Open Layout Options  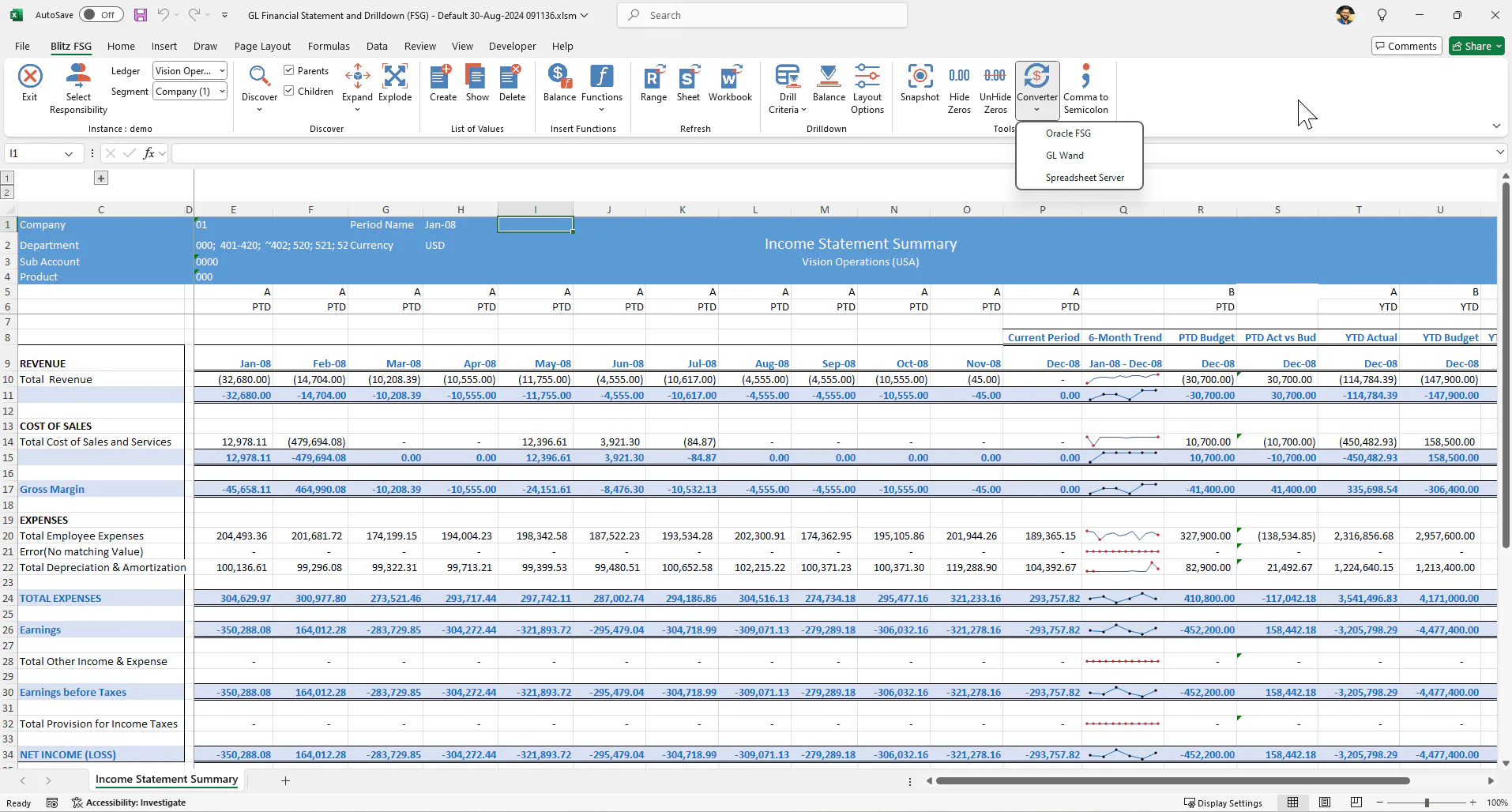click(x=867, y=88)
